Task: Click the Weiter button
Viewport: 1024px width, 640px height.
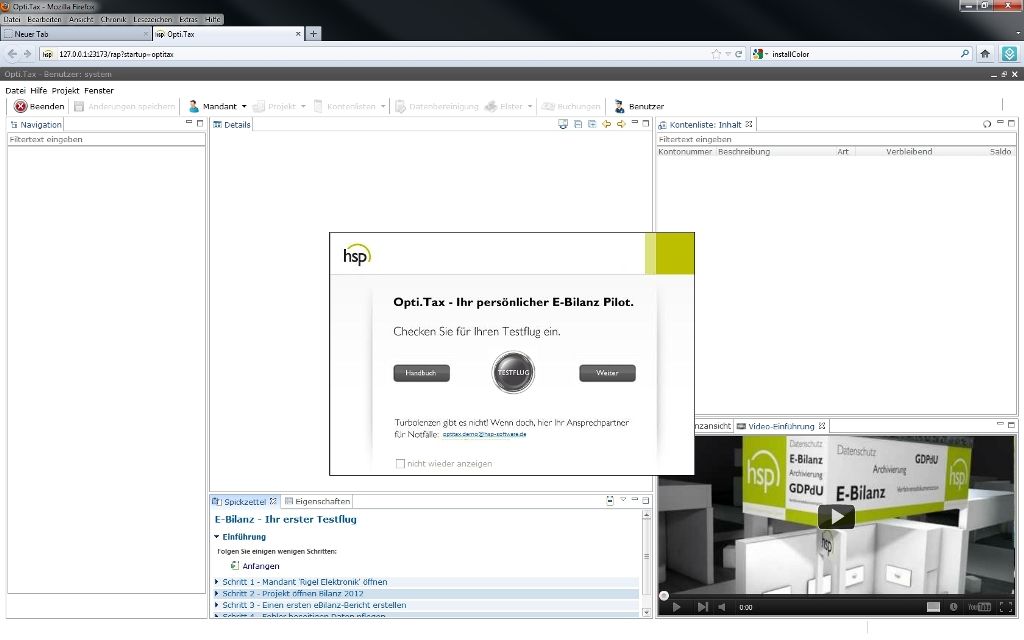Action: click(607, 373)
